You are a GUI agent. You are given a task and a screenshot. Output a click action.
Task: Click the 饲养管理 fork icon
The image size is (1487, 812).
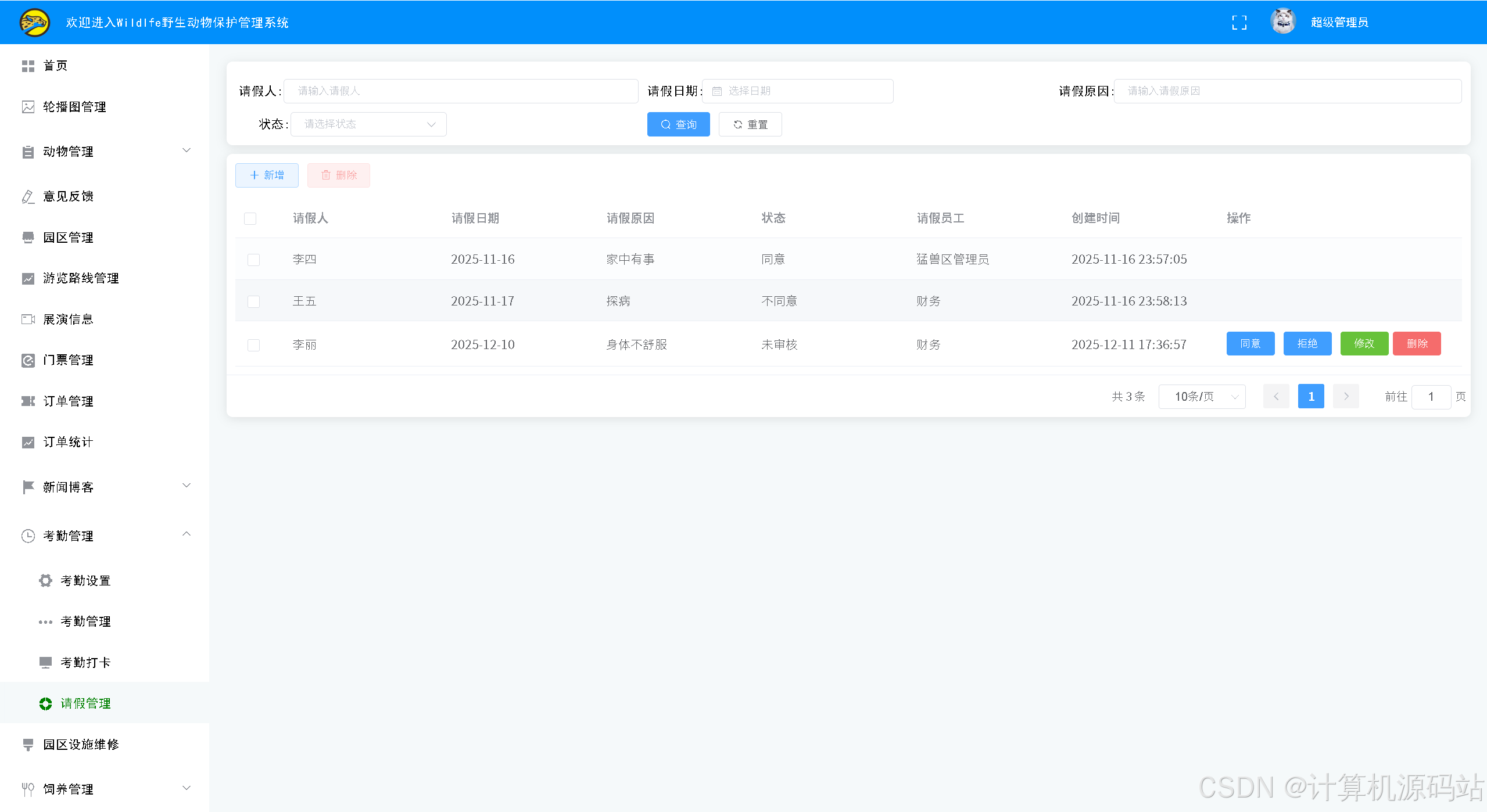[28, 789]
